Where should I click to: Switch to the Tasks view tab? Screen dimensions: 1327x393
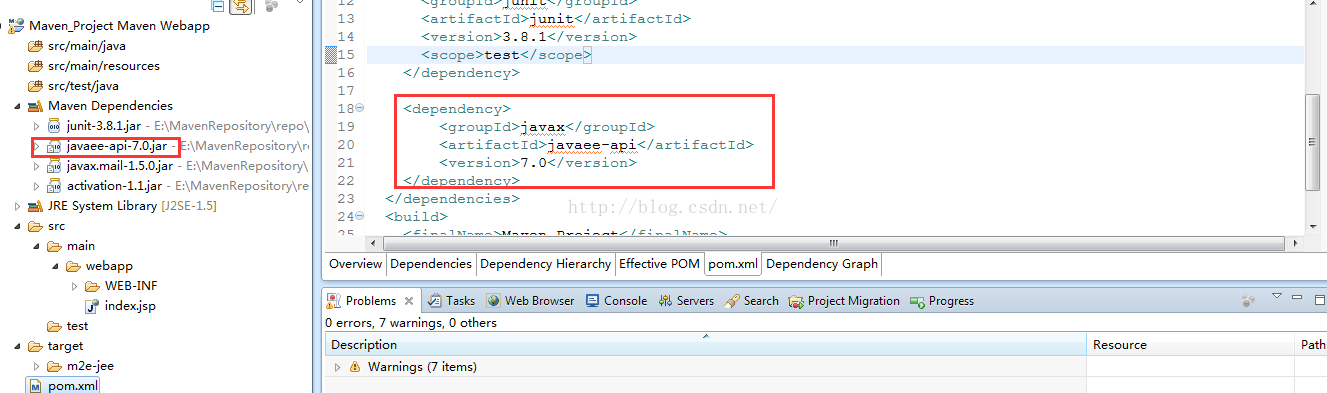[x=451, y=301]
